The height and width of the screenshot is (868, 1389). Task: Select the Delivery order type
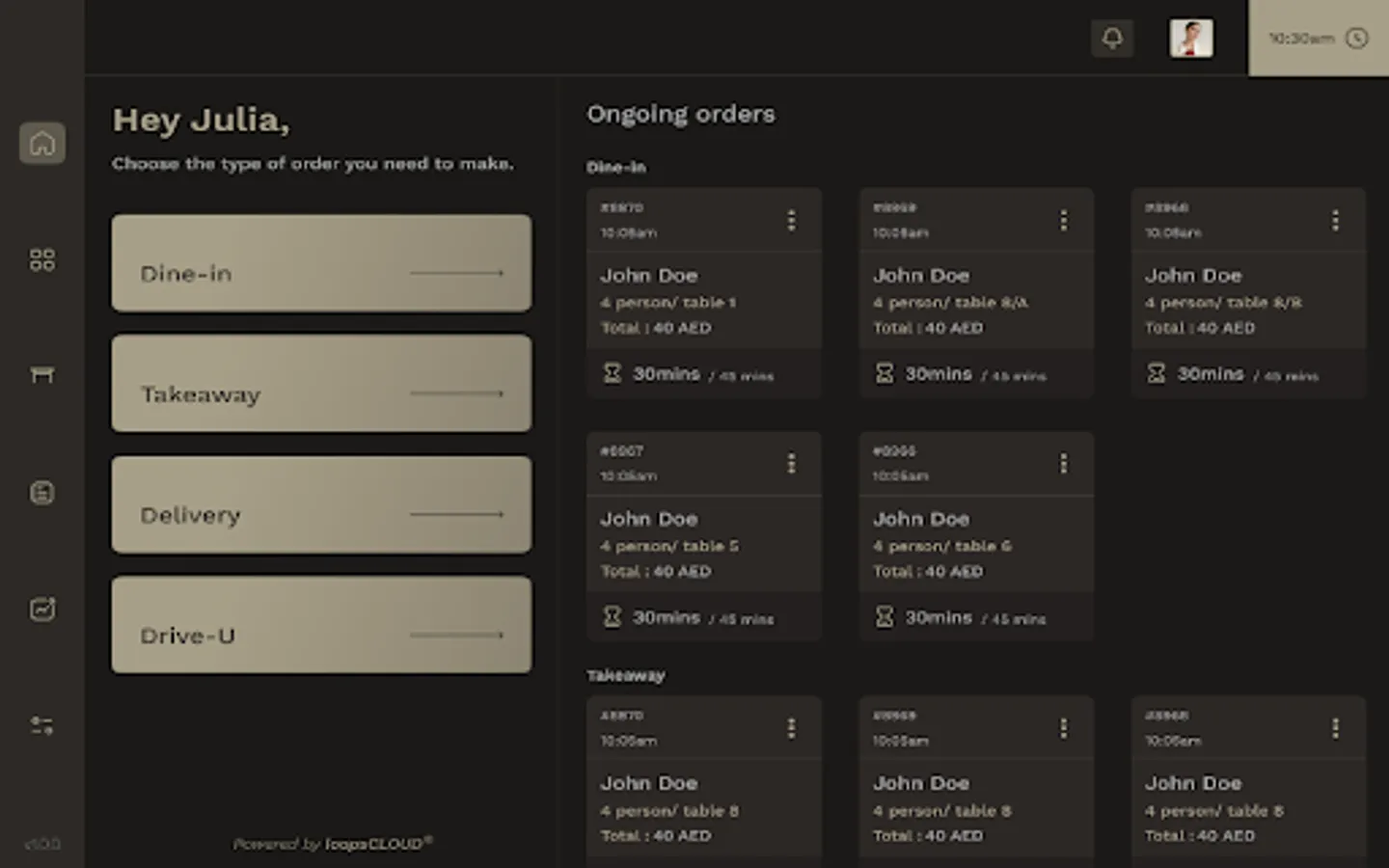pos(321,504)
